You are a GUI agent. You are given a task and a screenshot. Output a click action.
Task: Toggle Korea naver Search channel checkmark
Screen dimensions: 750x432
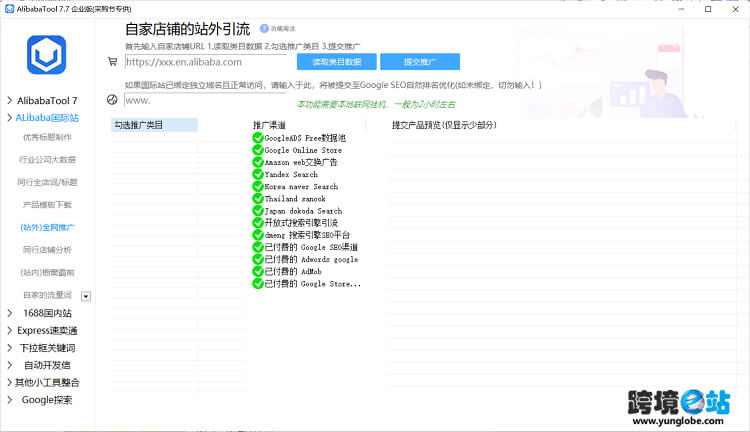(x=258, y=187)
